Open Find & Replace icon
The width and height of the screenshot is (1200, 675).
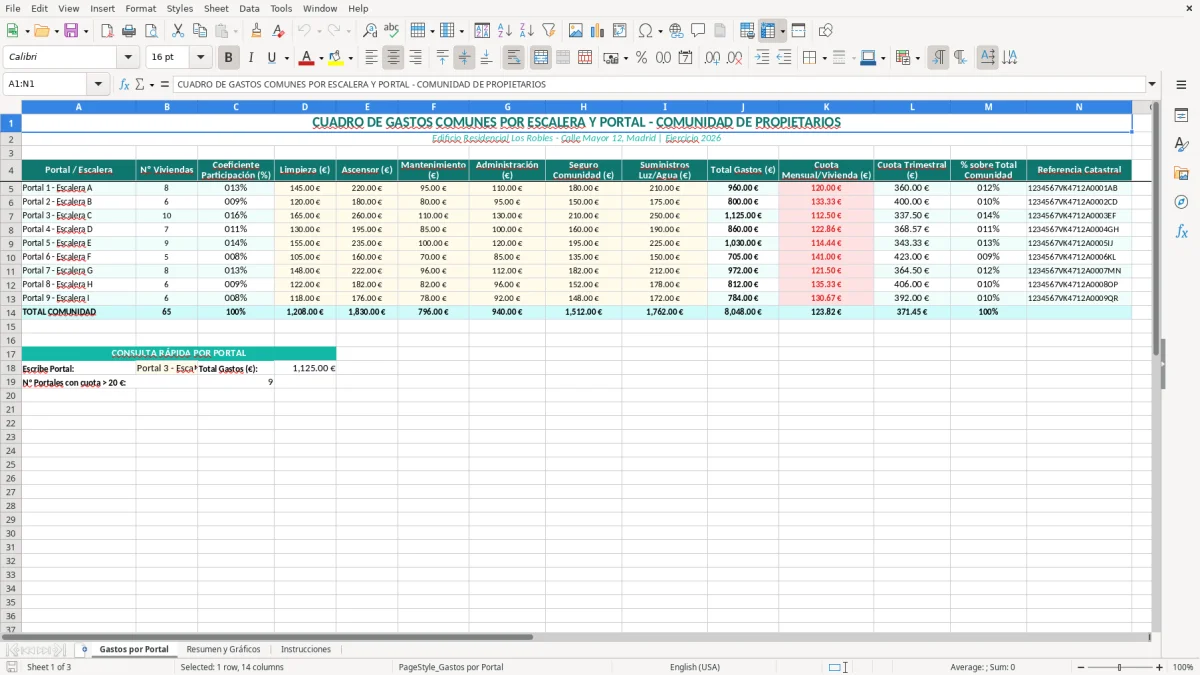coord(370,31)
